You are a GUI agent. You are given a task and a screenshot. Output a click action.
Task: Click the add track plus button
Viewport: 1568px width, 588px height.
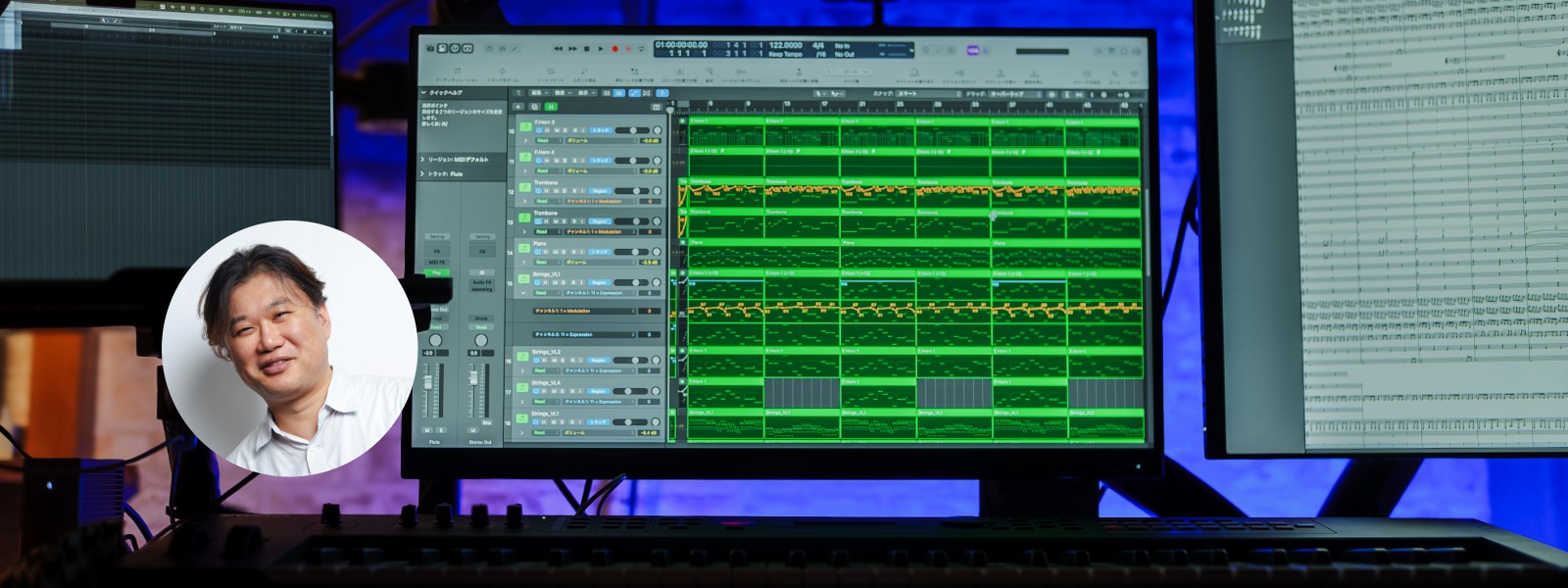pos(519,107)
